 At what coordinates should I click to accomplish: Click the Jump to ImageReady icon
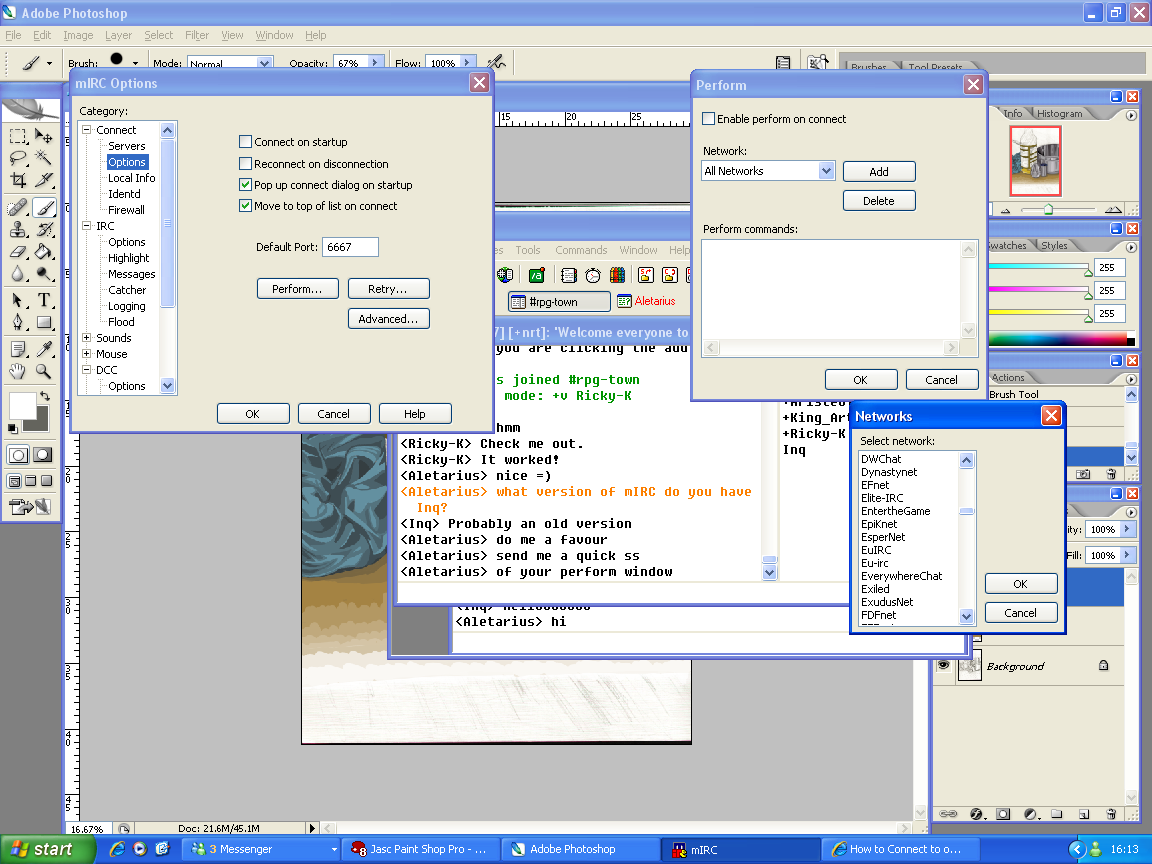coord(30,506)
